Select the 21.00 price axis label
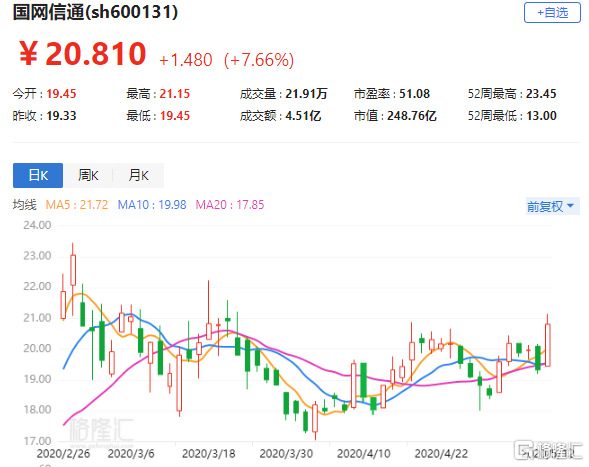589x467 pixels. point(37,318)
